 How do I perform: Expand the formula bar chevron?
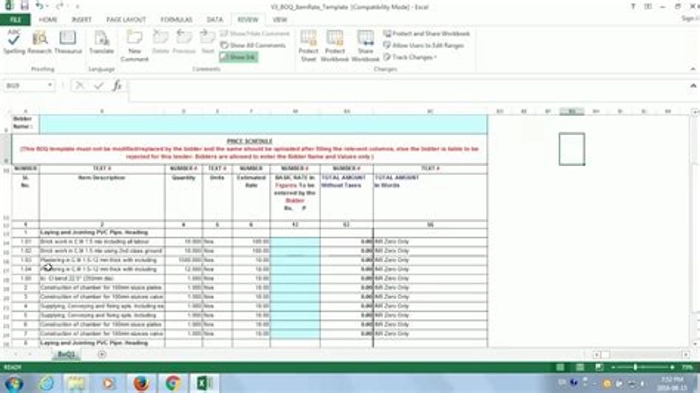point(693,85)
